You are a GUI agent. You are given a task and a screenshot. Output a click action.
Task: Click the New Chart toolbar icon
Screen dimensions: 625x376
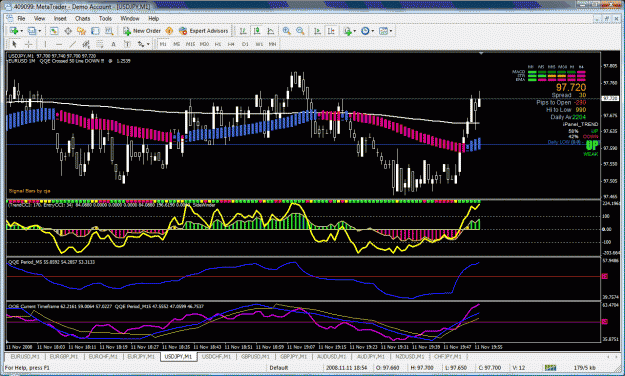coord(14,31)
